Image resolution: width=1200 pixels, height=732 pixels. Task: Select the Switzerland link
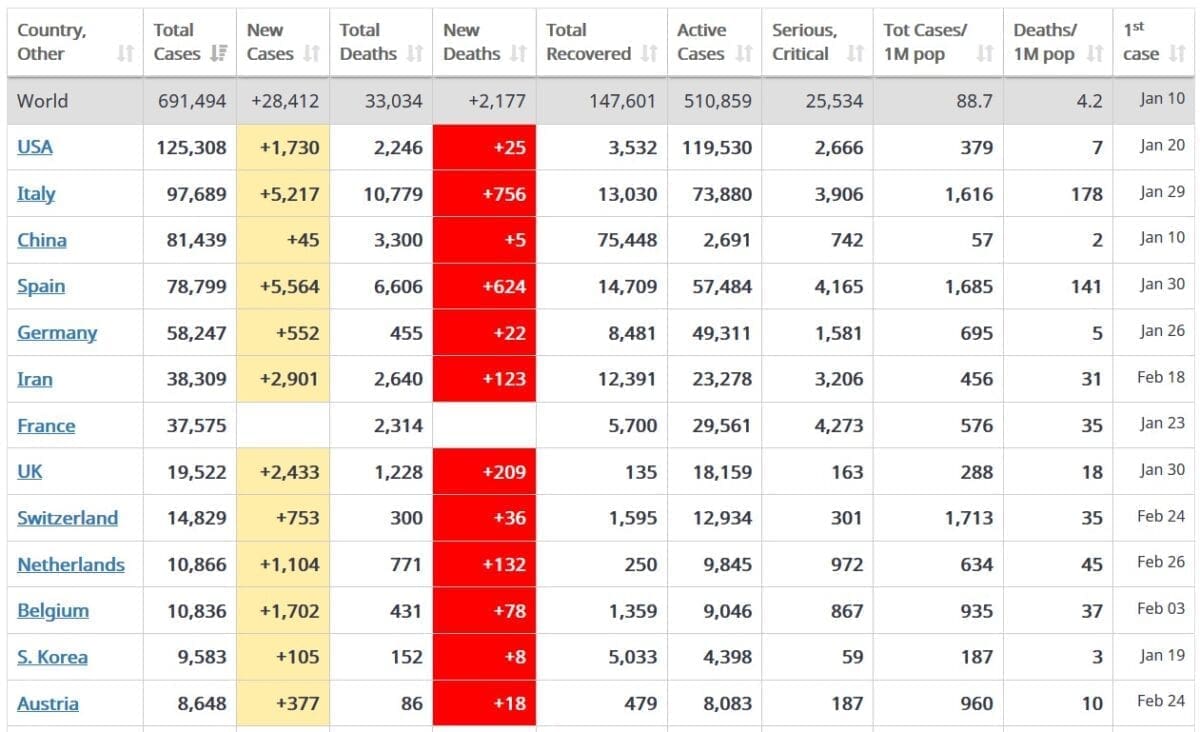tap(67, 518)
